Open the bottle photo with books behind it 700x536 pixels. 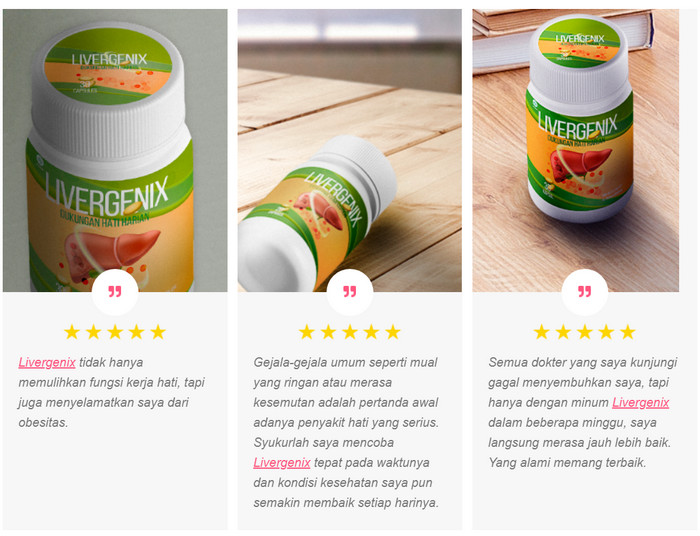576,150
